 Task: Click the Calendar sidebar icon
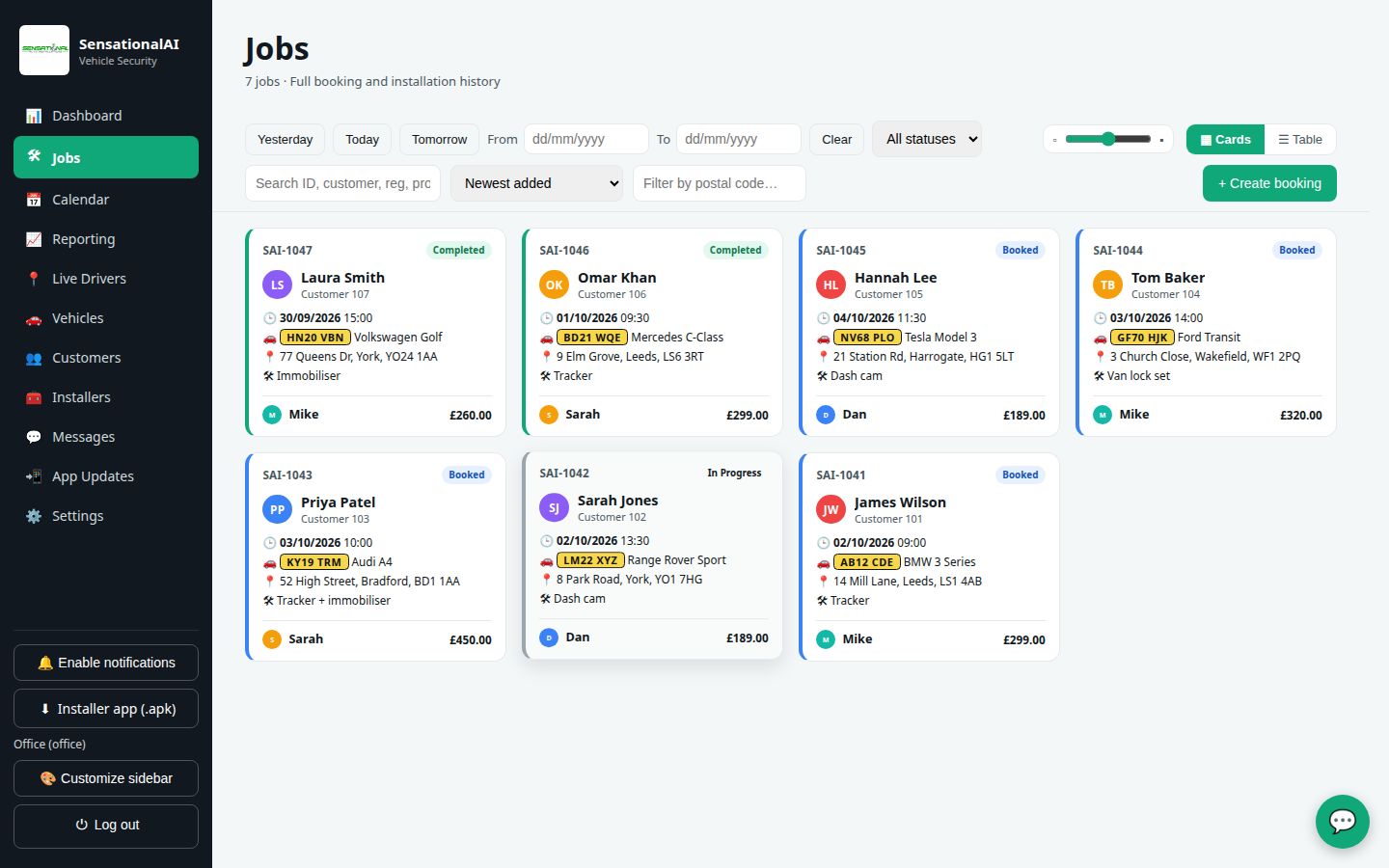tap(34, 200)
